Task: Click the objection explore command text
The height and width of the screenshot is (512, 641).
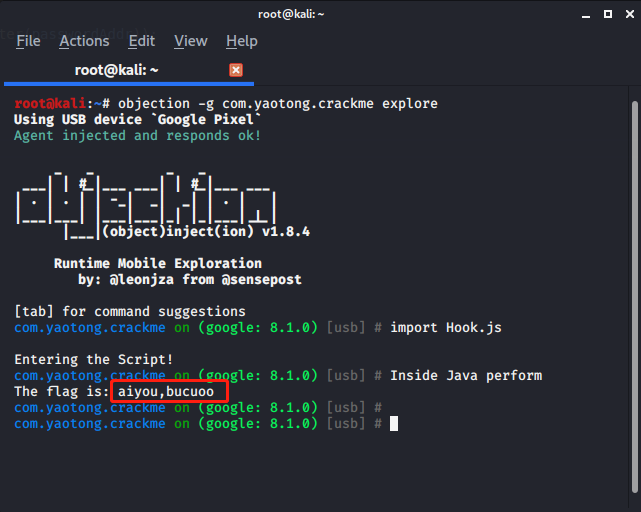Action: point(278,103)
